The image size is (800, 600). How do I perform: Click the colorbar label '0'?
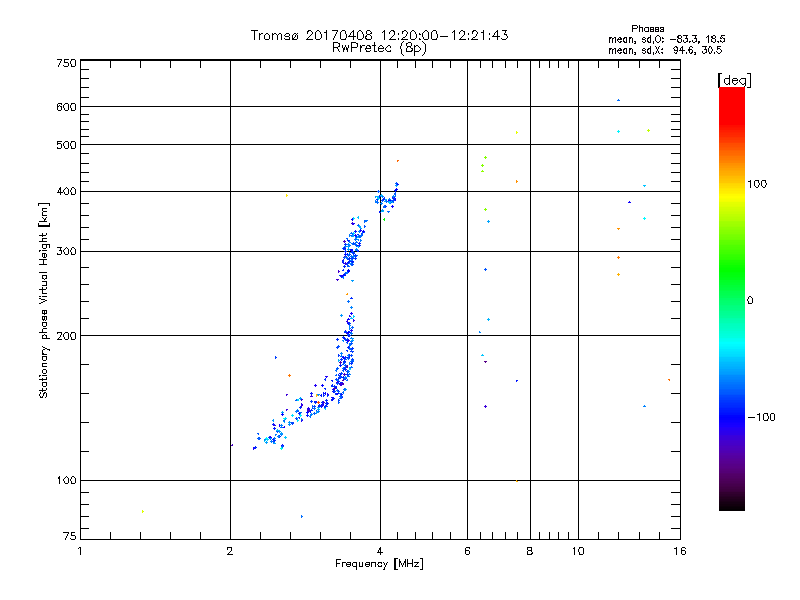point(750,301)
